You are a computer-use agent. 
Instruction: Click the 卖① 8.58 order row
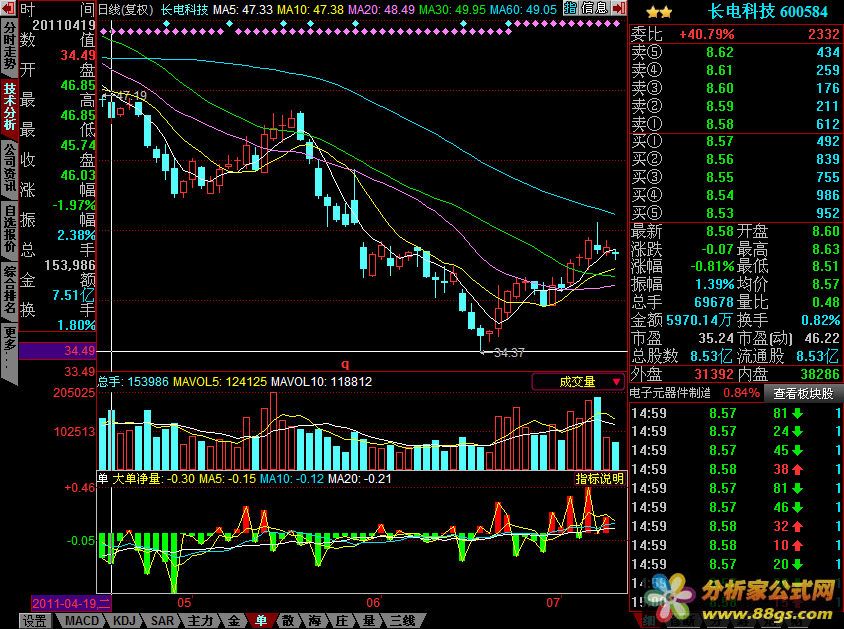735,124
